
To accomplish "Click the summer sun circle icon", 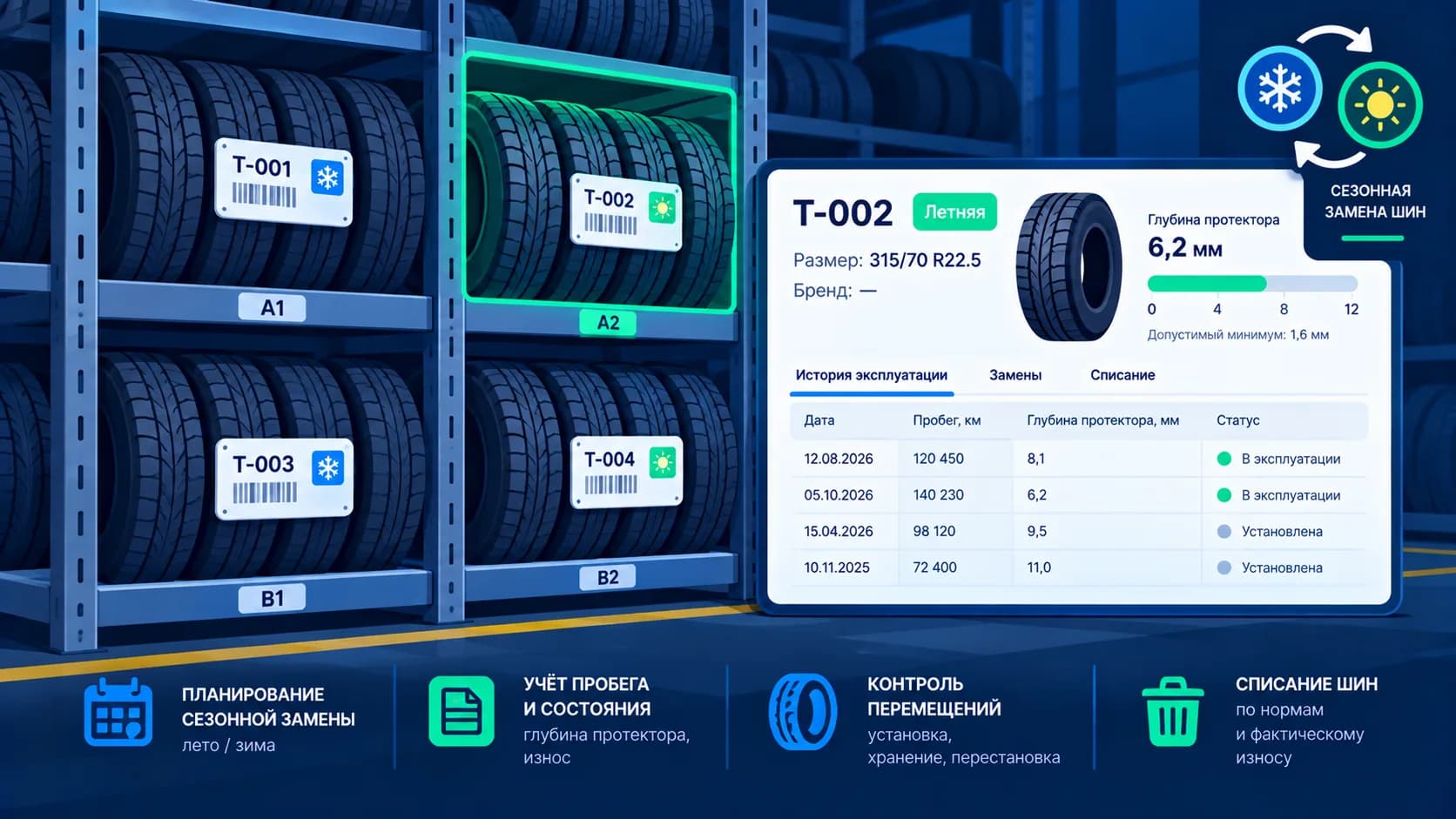I will coord(1379,105).
